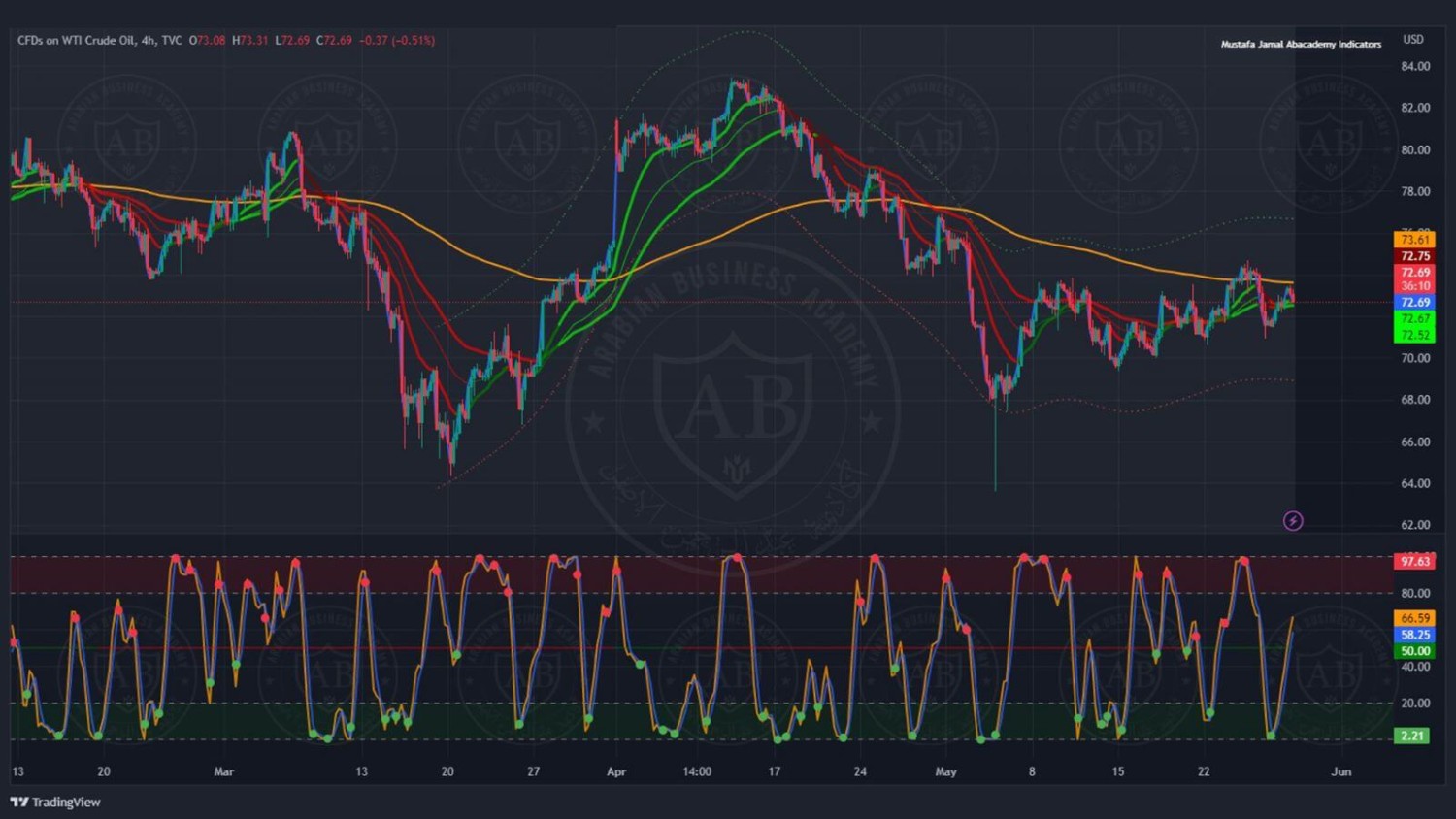Click the 15 date on time axis
This screenshot has height=819, width=1456.
pos(1118,772)
